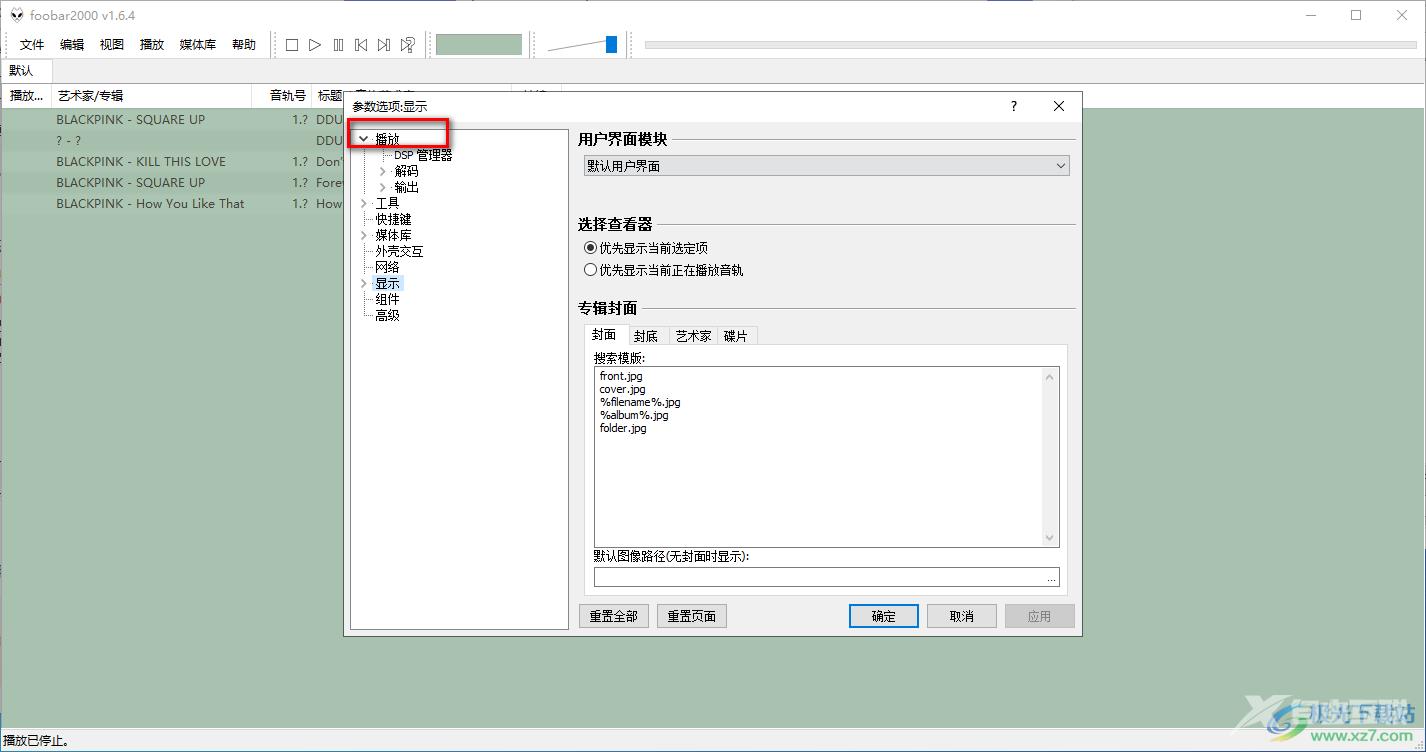Click inside the 搜索模版 text area
Image resolution: width=1426 pixels, height=752 pixels.
818,457
